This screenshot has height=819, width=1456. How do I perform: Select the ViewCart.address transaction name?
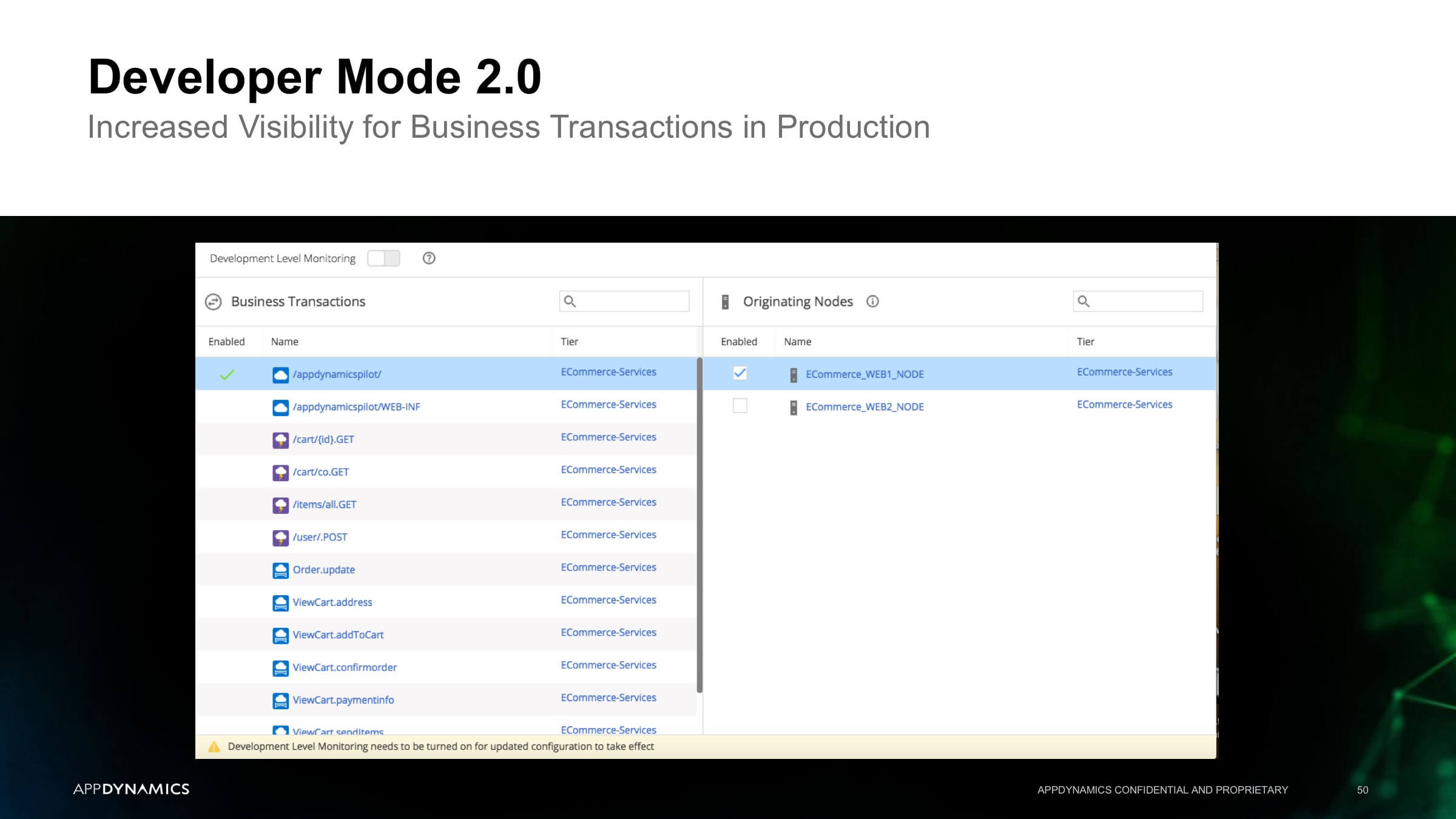tap(332, 602)
